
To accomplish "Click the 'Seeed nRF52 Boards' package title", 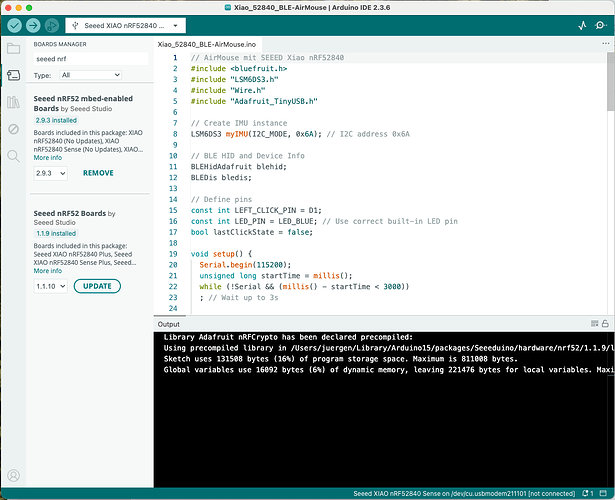I will click(70, 214).
